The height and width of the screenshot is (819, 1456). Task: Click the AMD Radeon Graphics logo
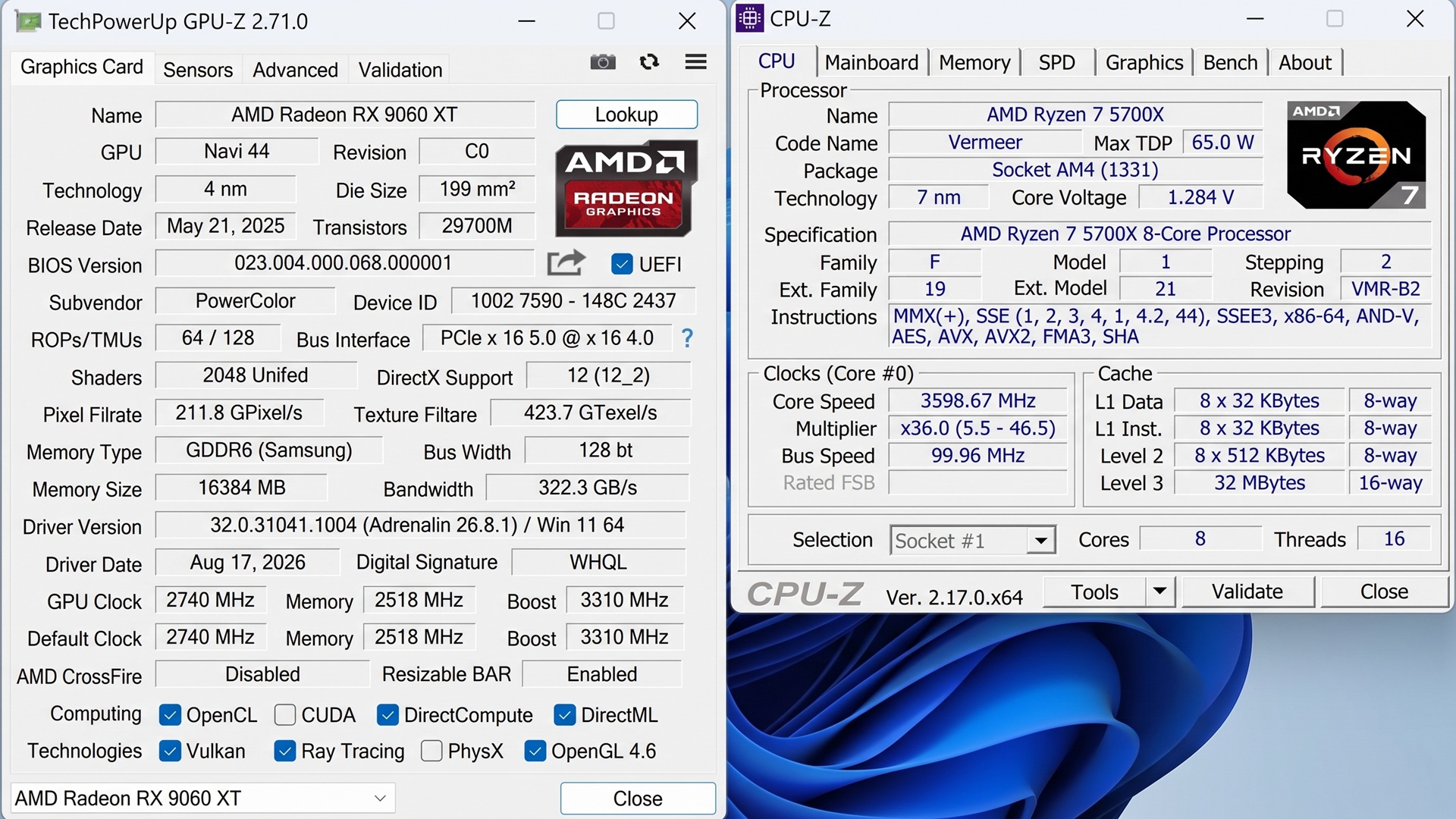tap(626, 189)
